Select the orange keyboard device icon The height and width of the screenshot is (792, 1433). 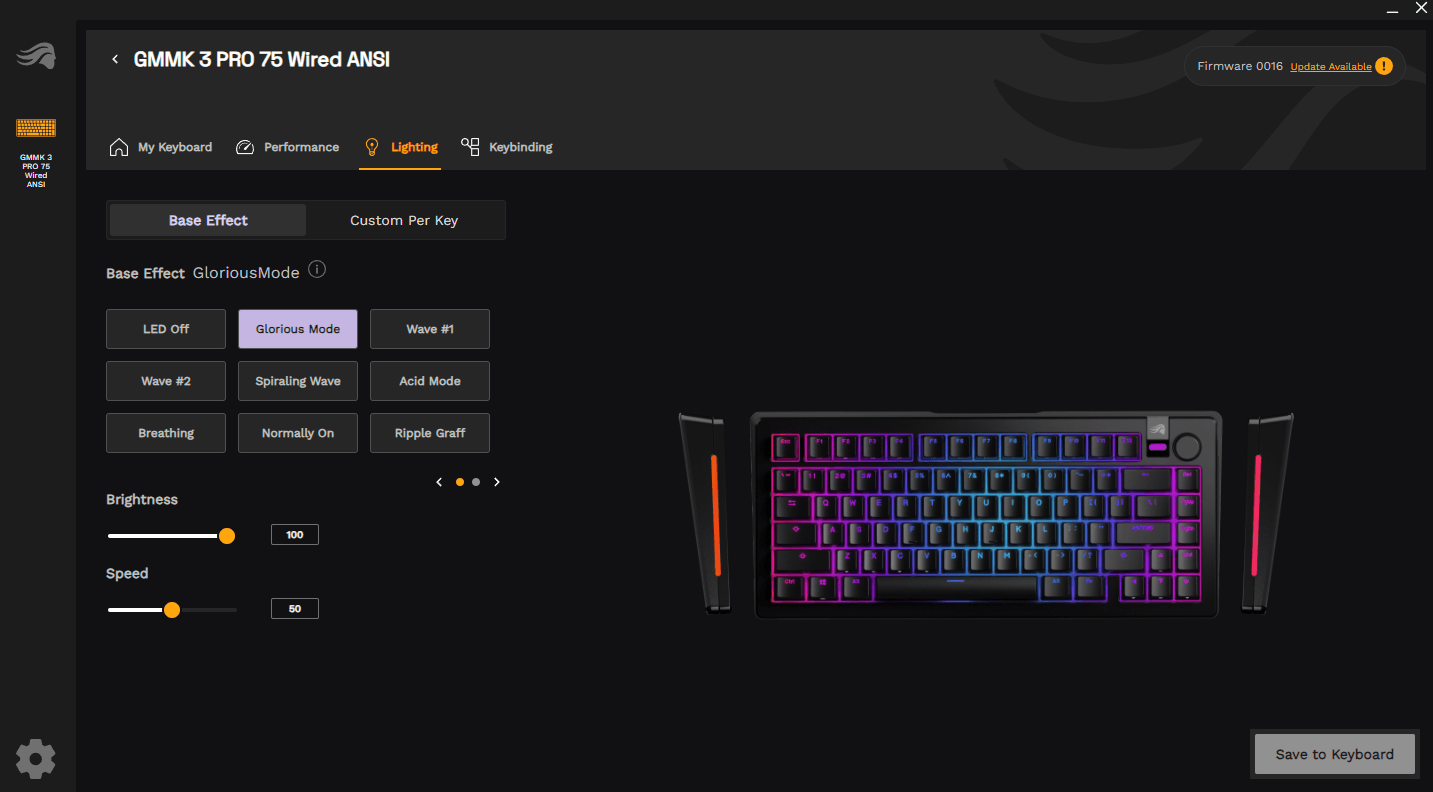click(36, 128)
